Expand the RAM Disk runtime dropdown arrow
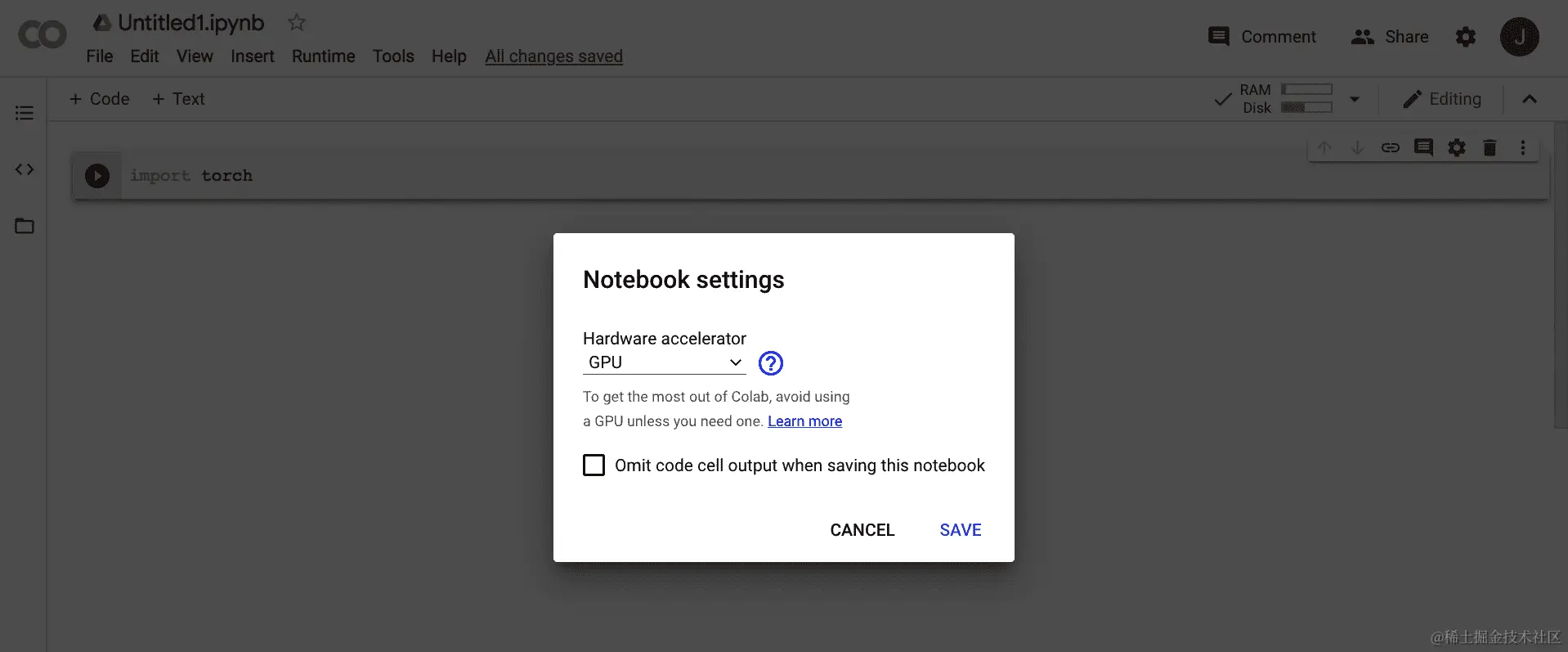This screenshot has width=1568, height=652. coord(1355,99)
